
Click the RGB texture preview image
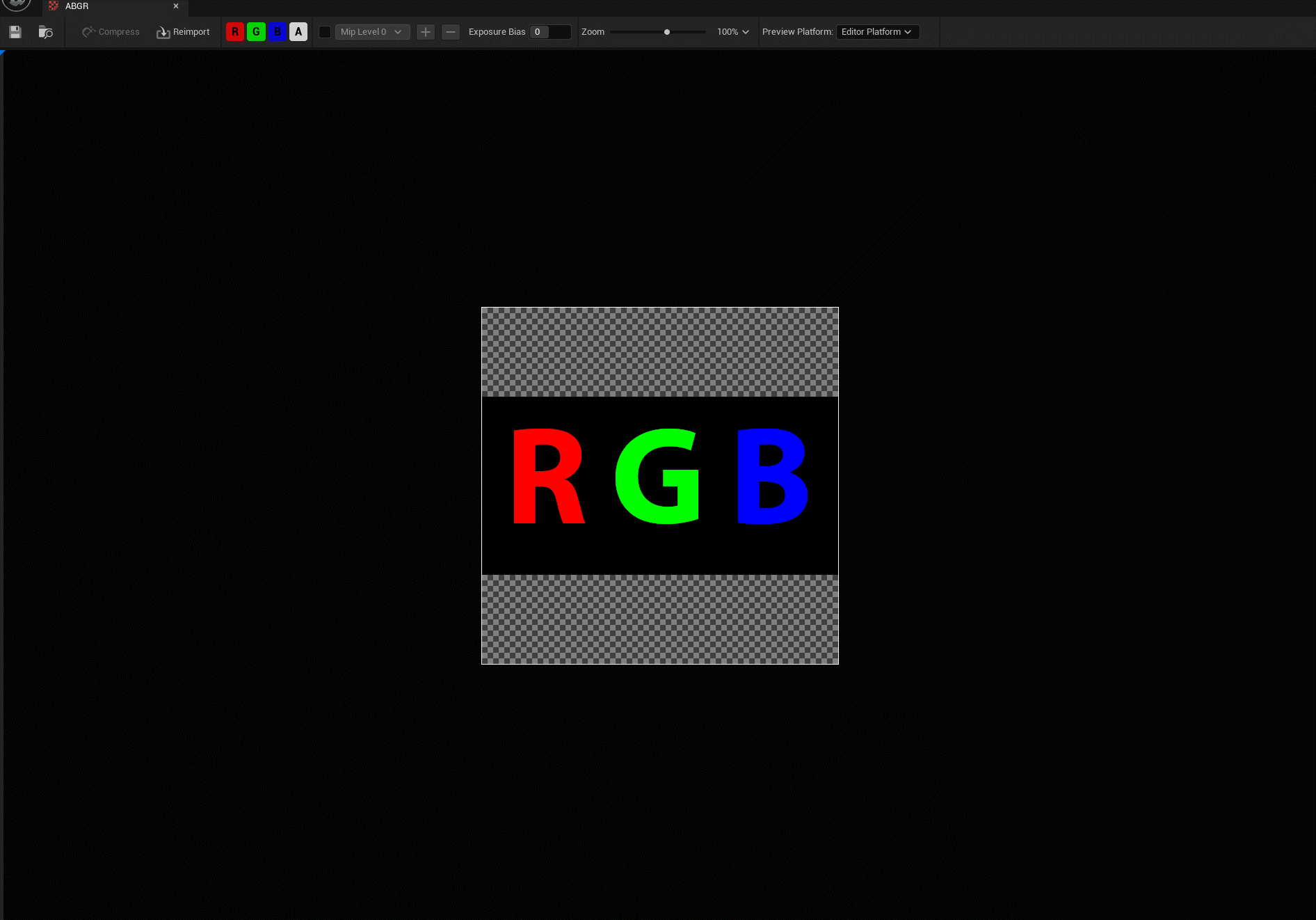coord(659,485)
